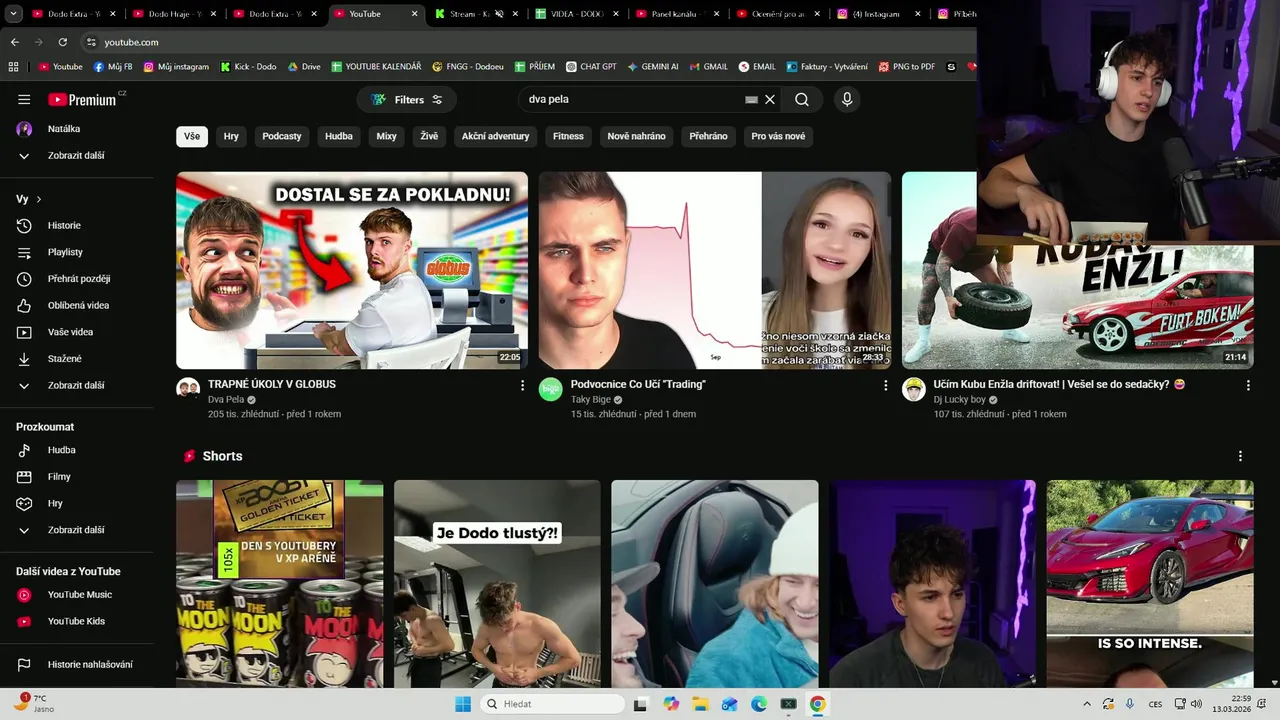Open the 'Kick - Dodo' bookmark
The image size is (1280, 720).
click(248, 67)
